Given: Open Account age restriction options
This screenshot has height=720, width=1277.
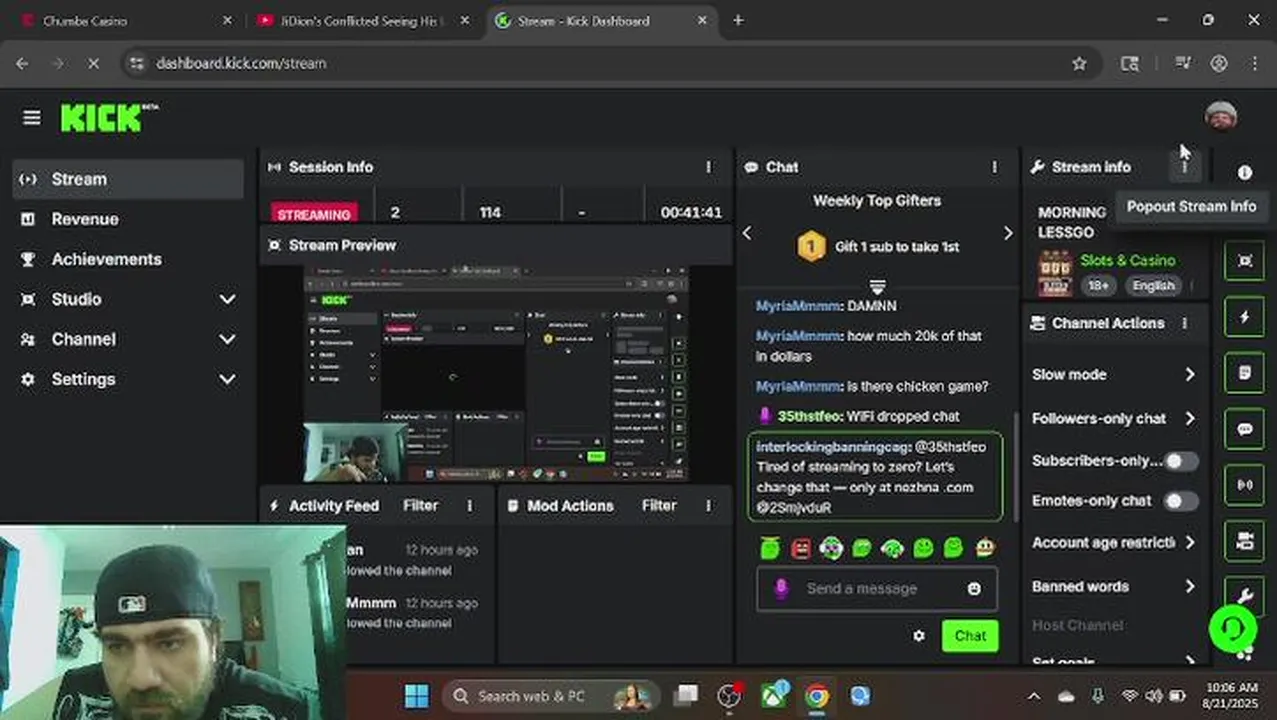Looking at the screenshot, I should pyautogui.click(x=1114, y=542).
